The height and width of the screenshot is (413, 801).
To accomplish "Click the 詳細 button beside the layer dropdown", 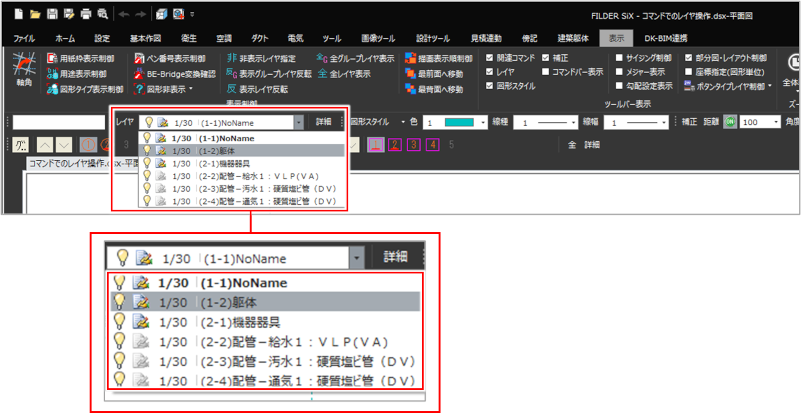I will coord(323,121).
